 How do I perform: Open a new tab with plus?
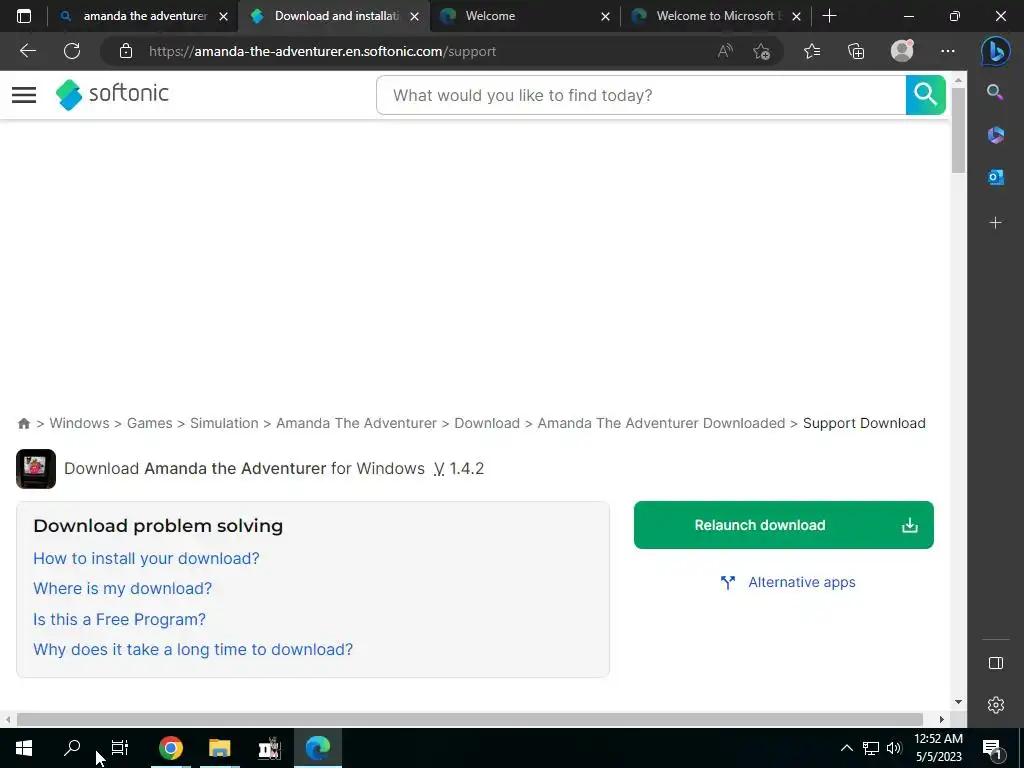(829, 16)
